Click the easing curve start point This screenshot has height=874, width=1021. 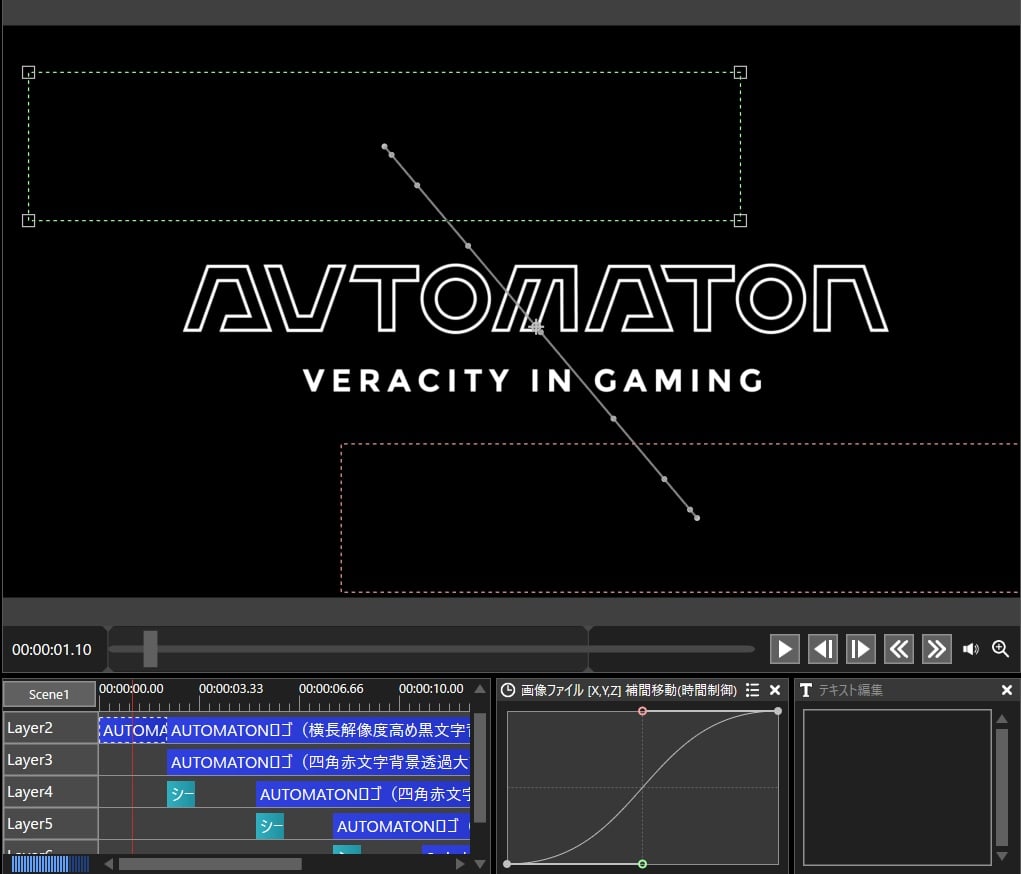point(507,864)
